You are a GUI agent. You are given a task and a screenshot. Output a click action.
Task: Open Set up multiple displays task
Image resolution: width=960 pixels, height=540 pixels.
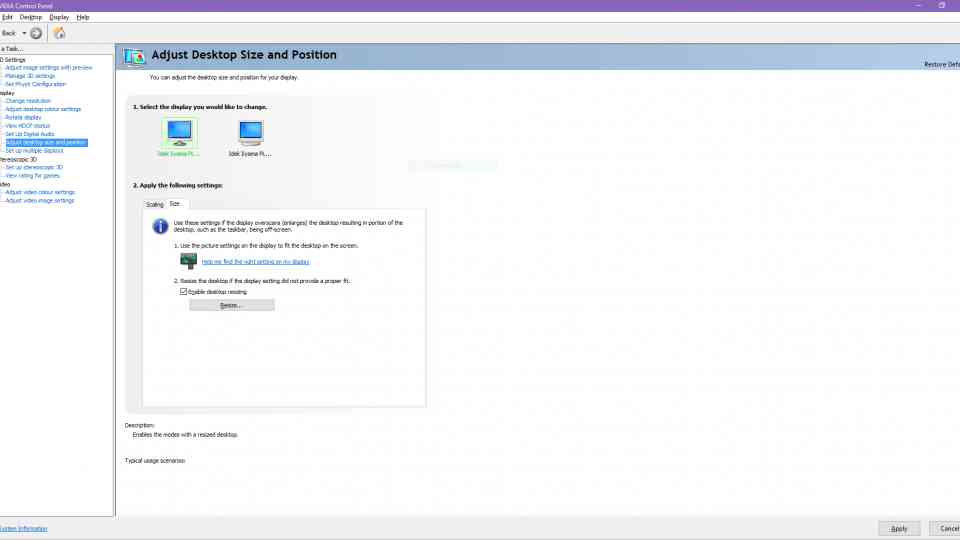(34, 151)
